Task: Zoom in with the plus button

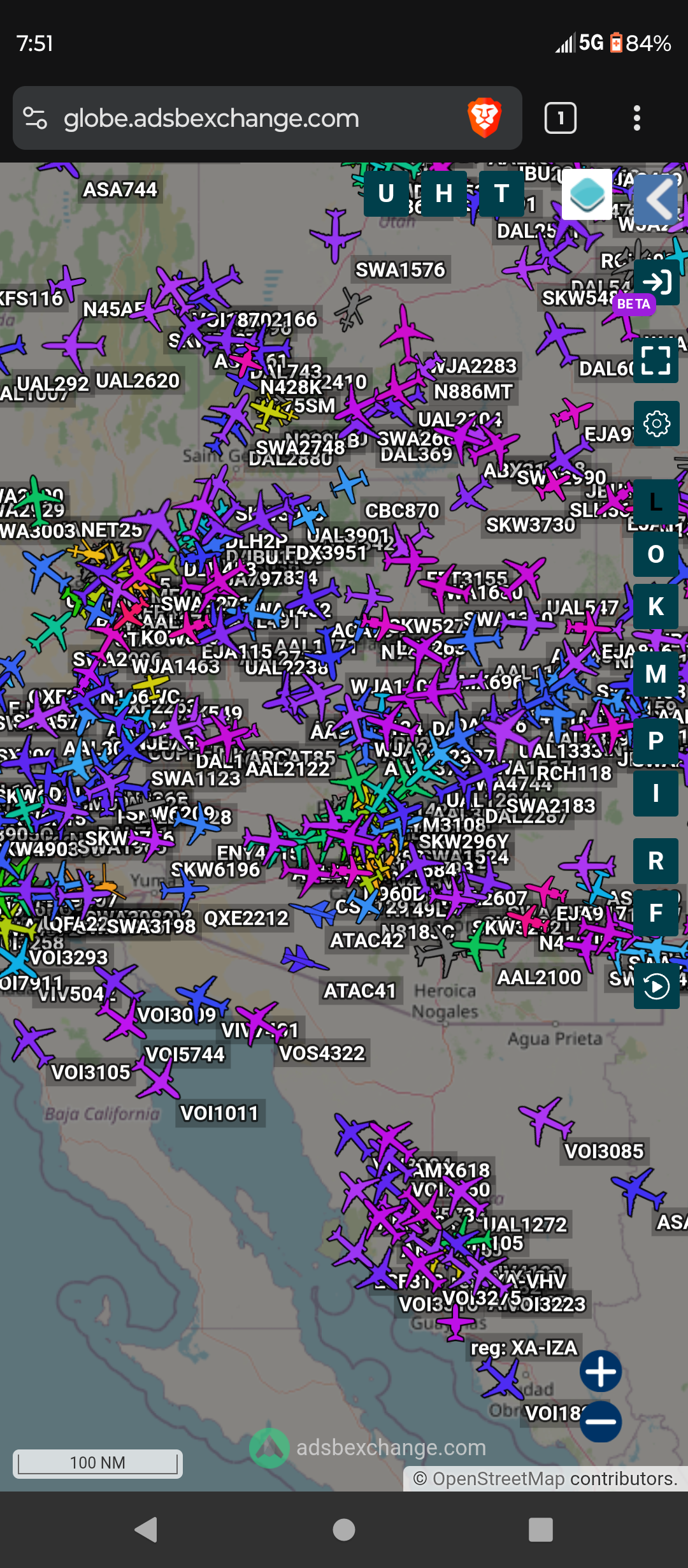Action: pos(601,1371)
